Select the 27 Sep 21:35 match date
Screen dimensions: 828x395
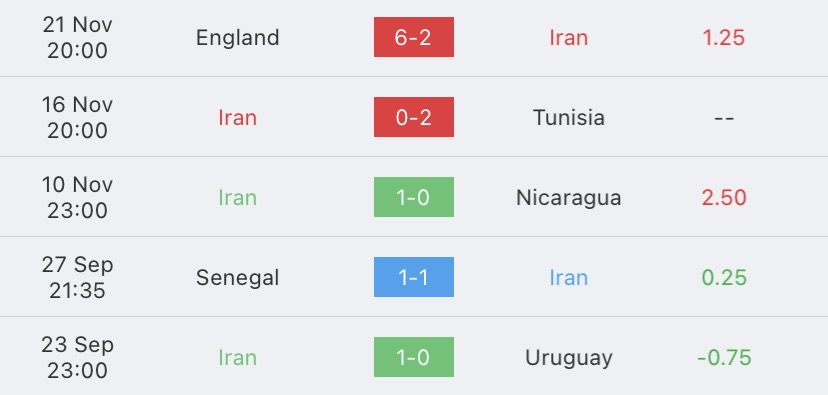click(x=77, y=277)
